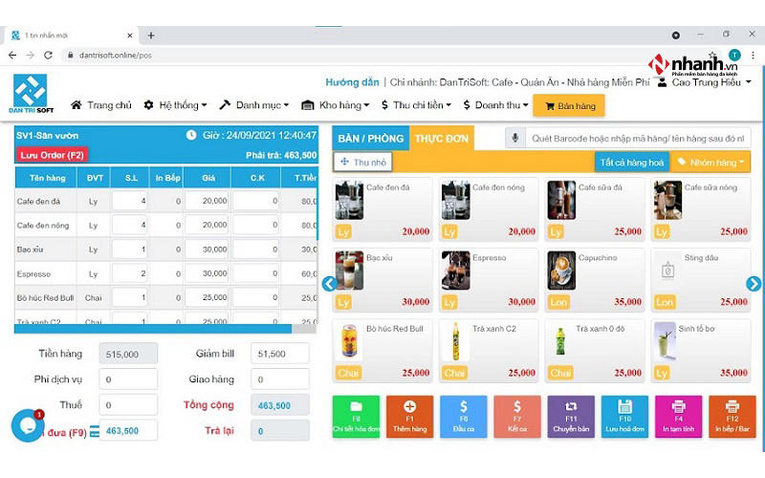Viewport: 765px width, 478px height.
Task: Go to previous menu page arrow
Action: [329, 283]
